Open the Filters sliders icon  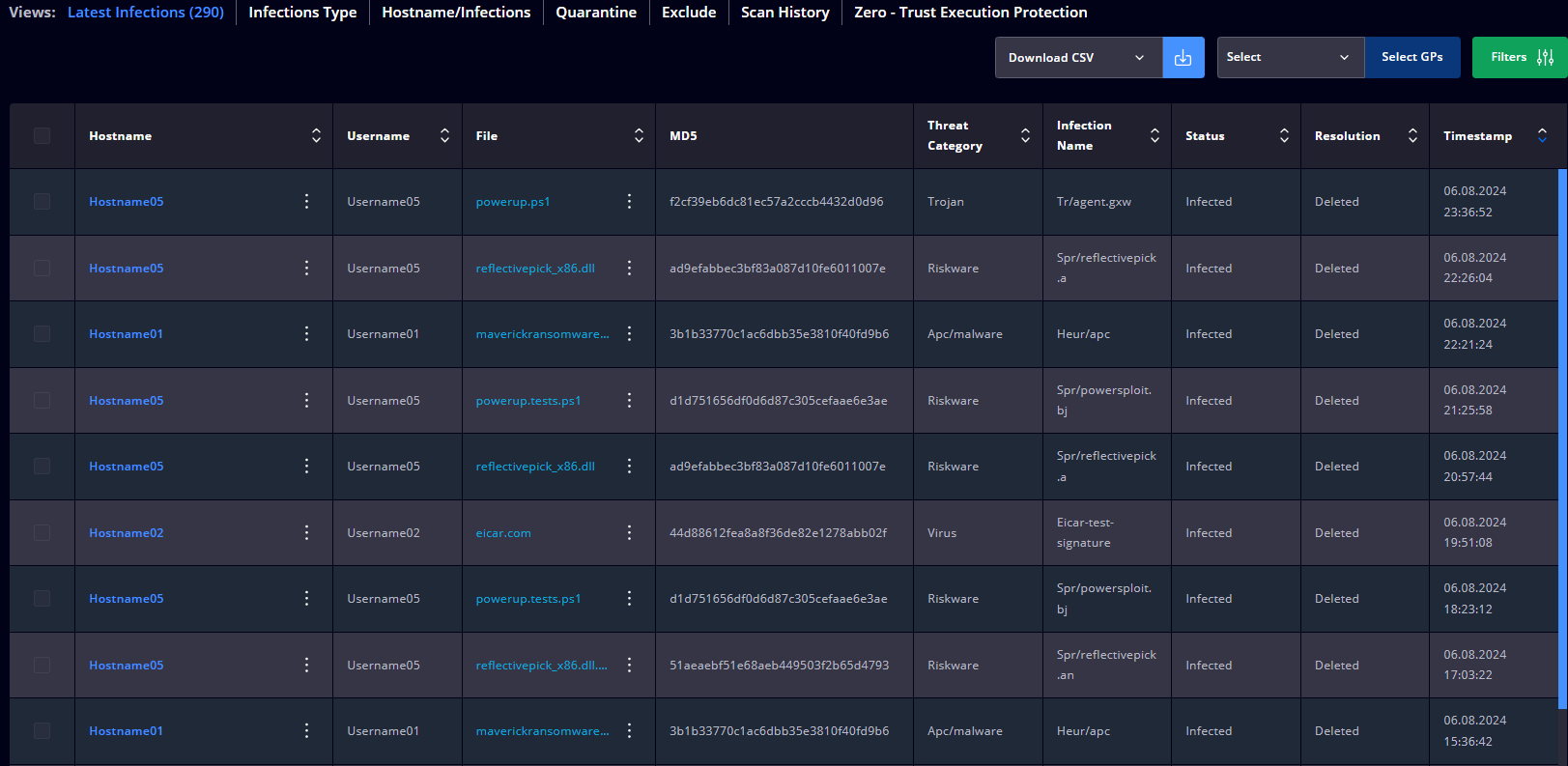pos(1545,58)
